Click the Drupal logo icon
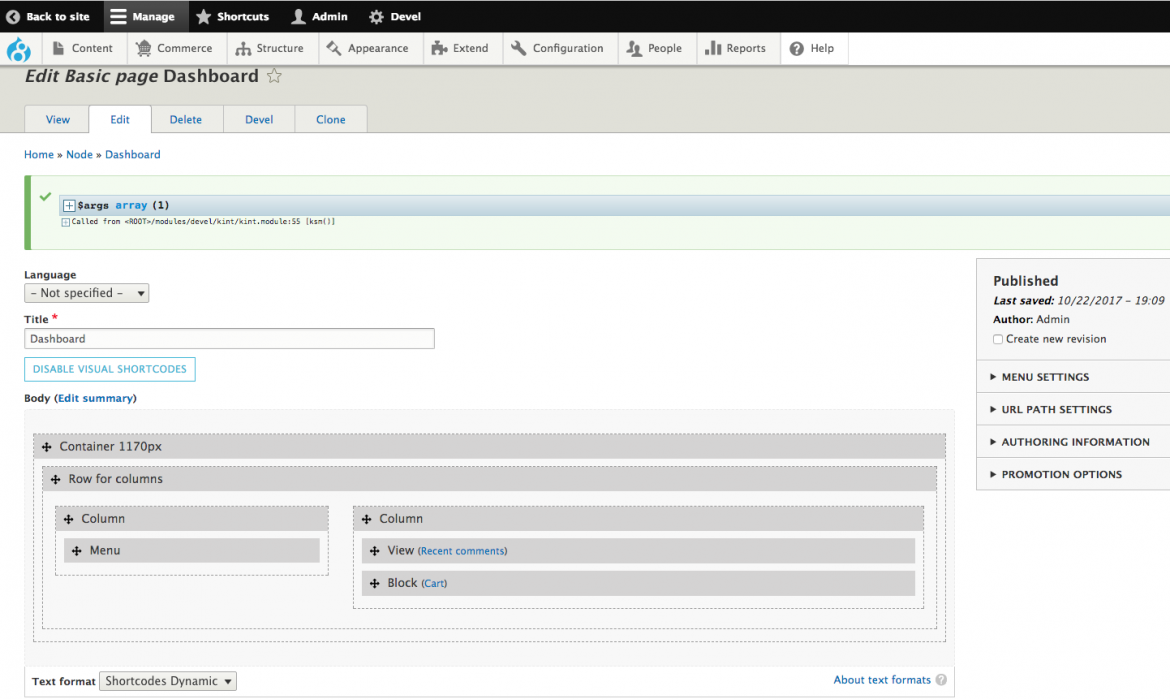The image size is (1170, 699). [20, 48]
